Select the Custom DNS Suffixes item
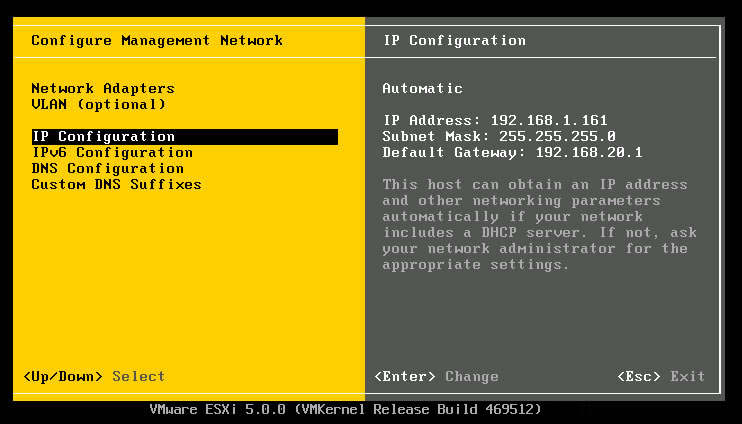 coord(116,185)
